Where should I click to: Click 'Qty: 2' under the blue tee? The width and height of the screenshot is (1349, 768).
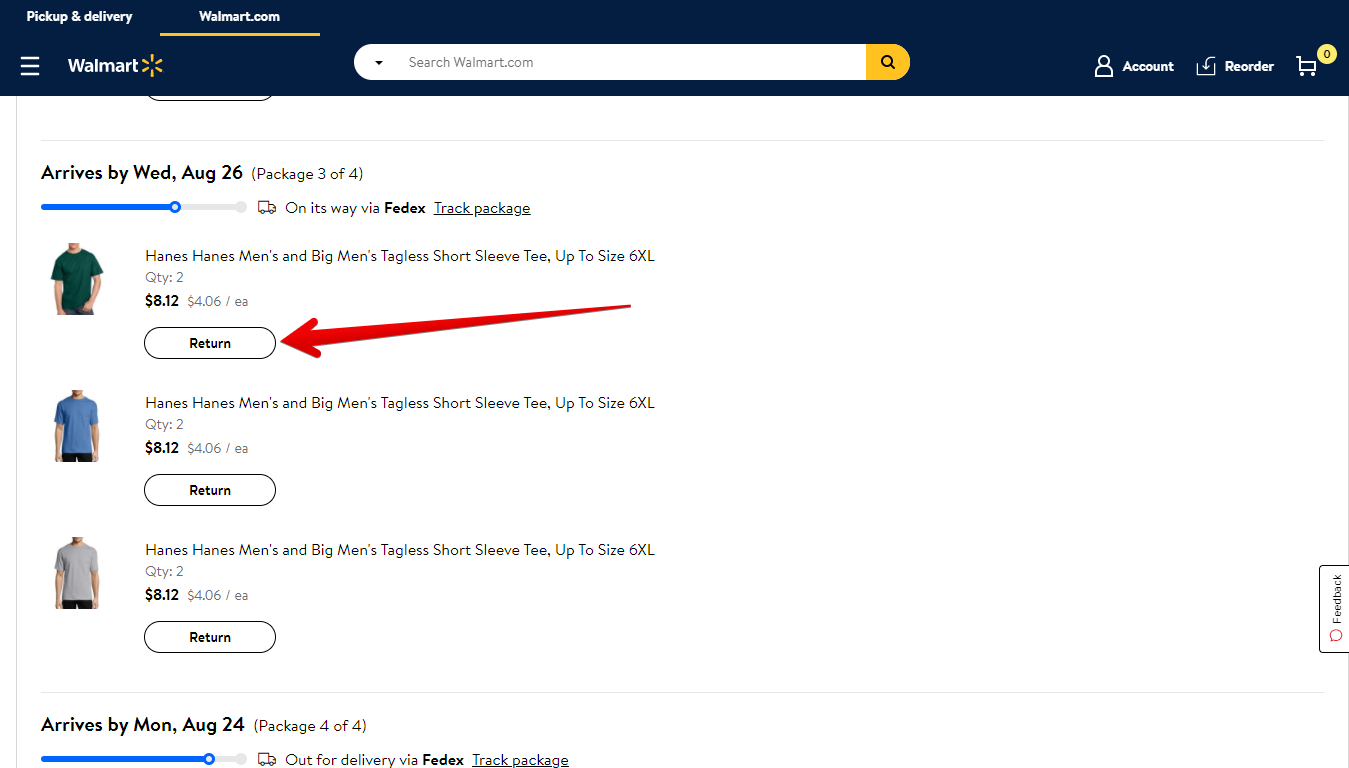(x=165, y=425)
